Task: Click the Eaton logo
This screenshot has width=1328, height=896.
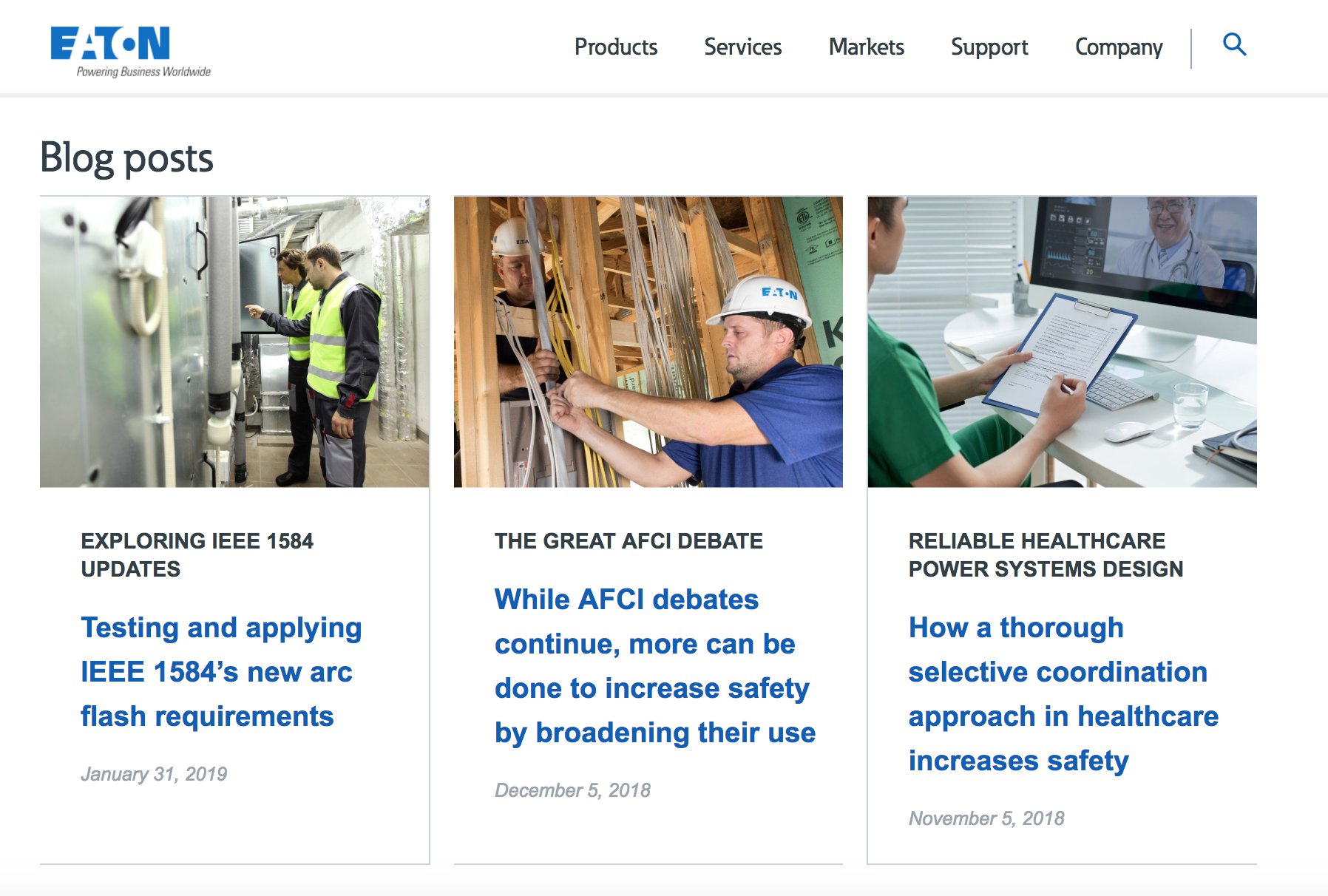Action: 111,46
